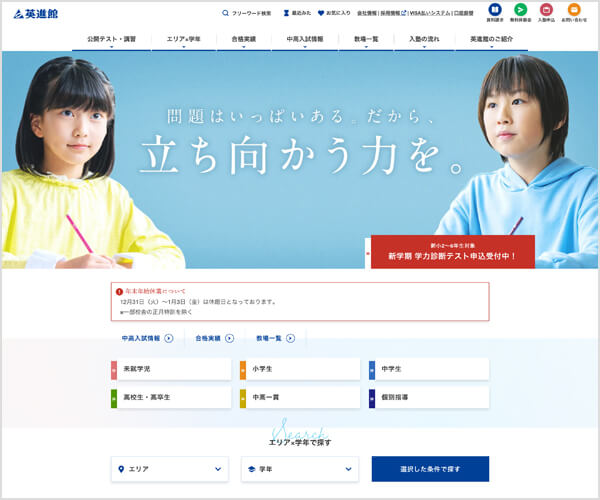This screenshot has width=600, height=500.
Task: Open the 英進館のご紹介 navigation menu
Action: (x=491, y=39)
